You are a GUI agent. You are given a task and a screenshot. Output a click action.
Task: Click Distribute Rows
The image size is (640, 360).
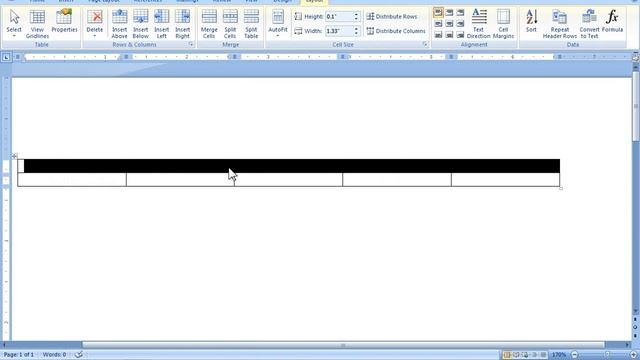[392, 16]
